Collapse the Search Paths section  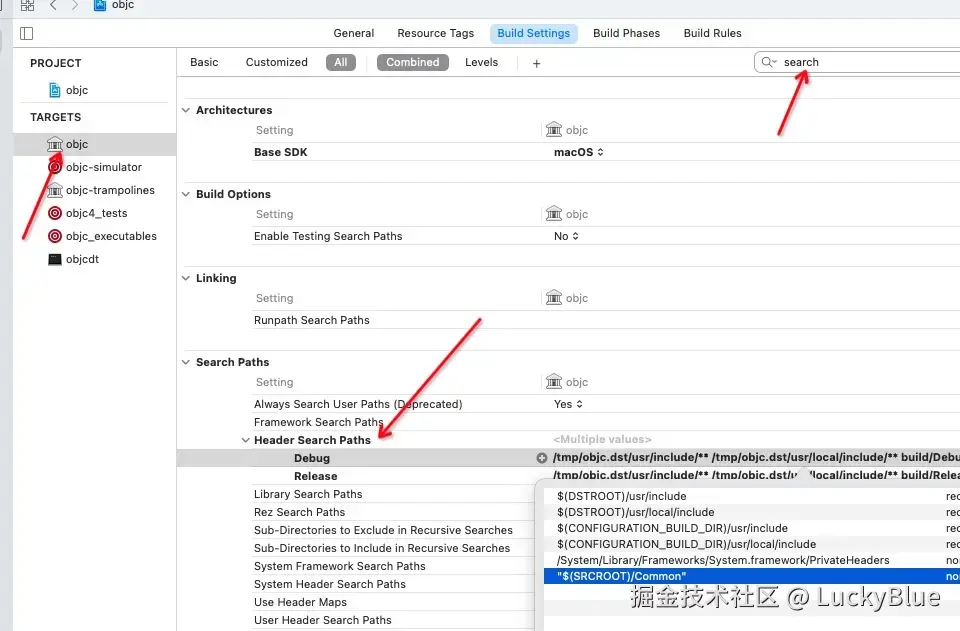pyautogui.click(x=186, y=362)
